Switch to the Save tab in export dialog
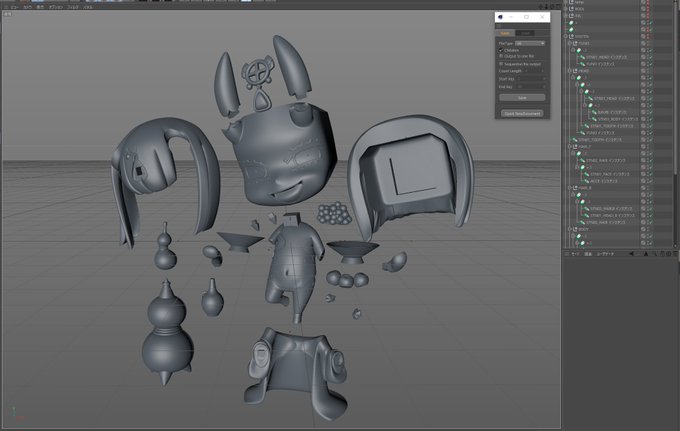 point(505,33)
